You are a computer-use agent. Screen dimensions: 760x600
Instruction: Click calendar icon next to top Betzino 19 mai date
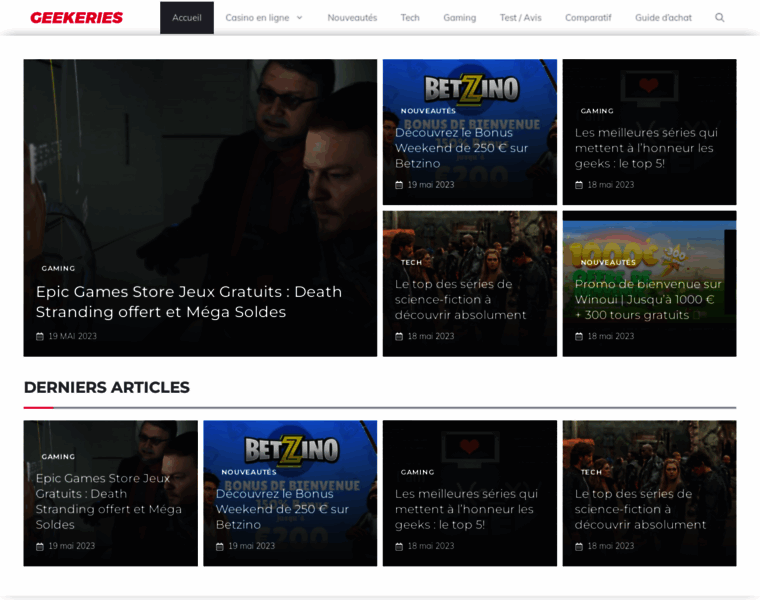[399, 185]
